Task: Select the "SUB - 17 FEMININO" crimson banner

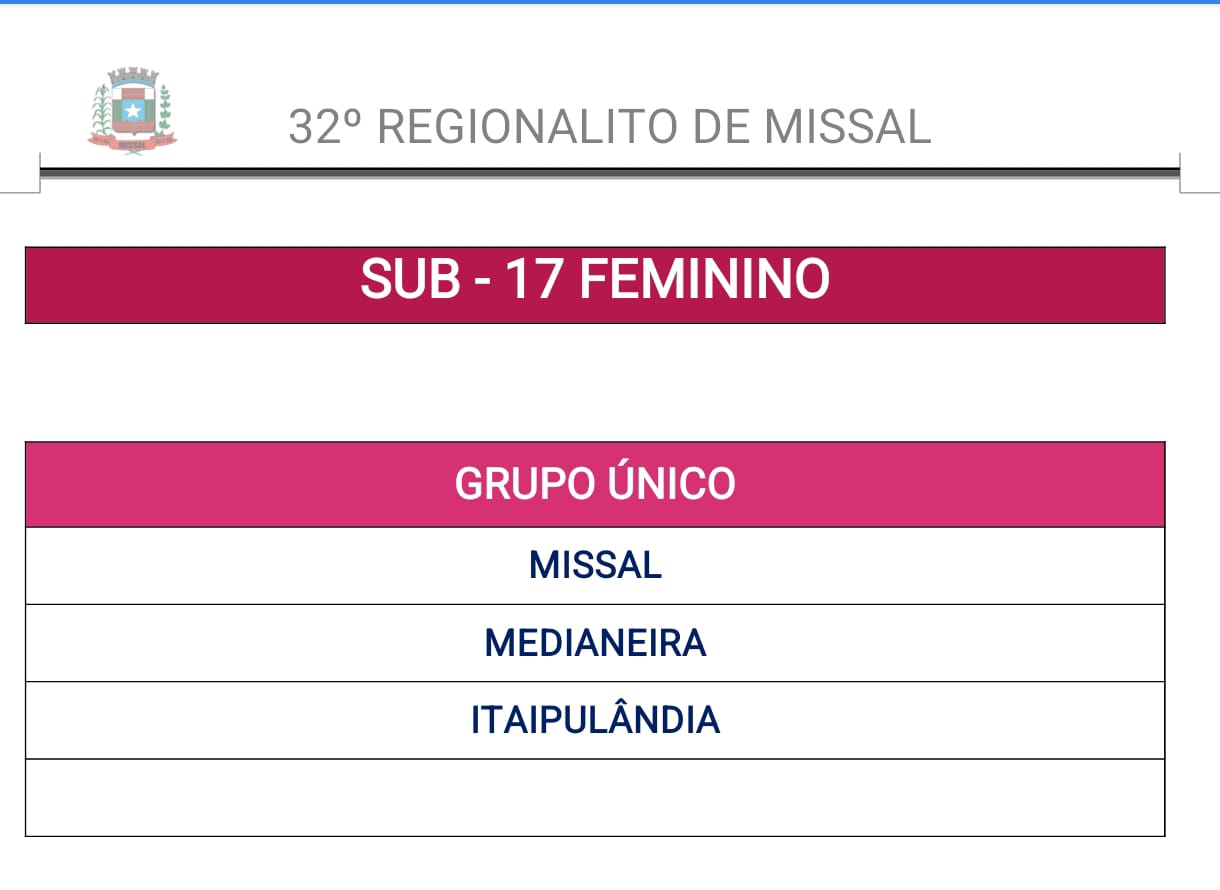Action: coord(595,285)
